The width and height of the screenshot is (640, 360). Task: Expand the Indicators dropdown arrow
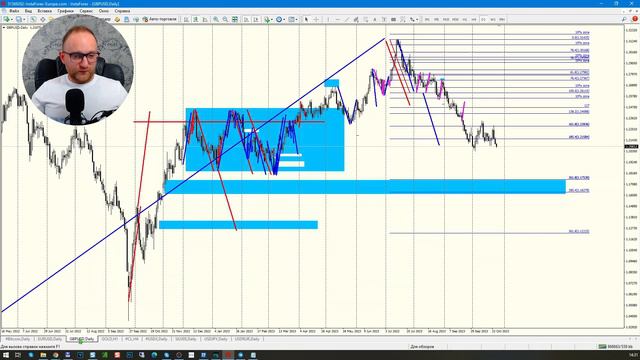click(271, 19)
